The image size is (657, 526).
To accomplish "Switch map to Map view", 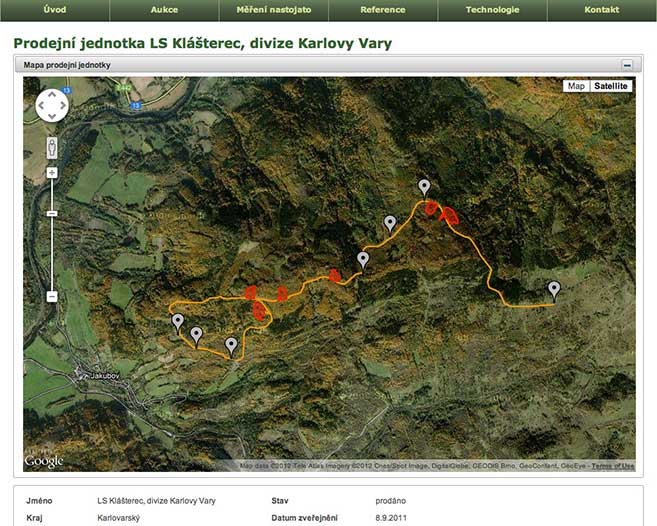I will 576,86.
